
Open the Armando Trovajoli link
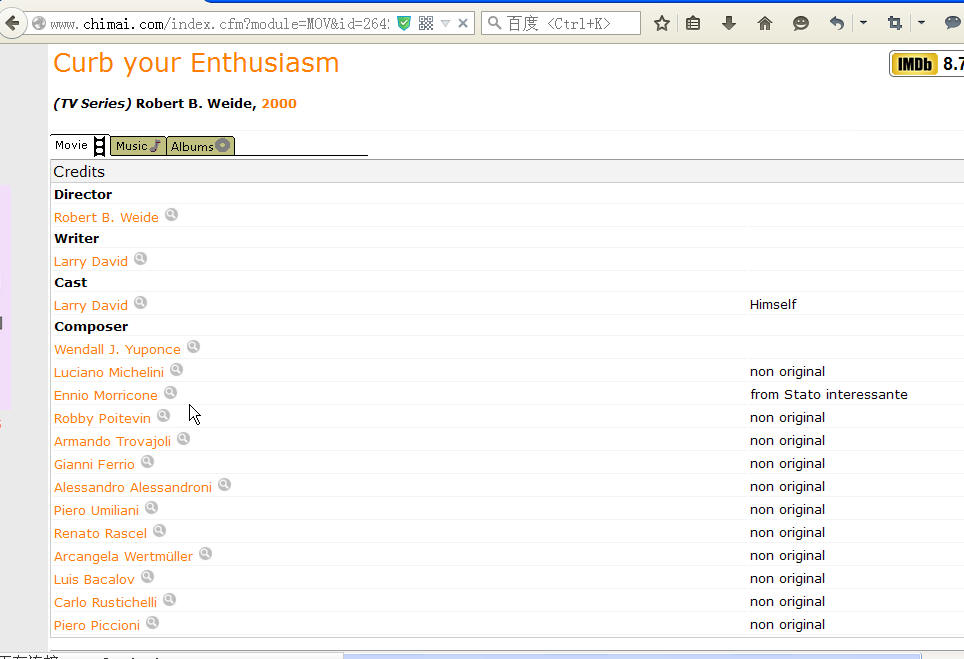coord(113,442)
